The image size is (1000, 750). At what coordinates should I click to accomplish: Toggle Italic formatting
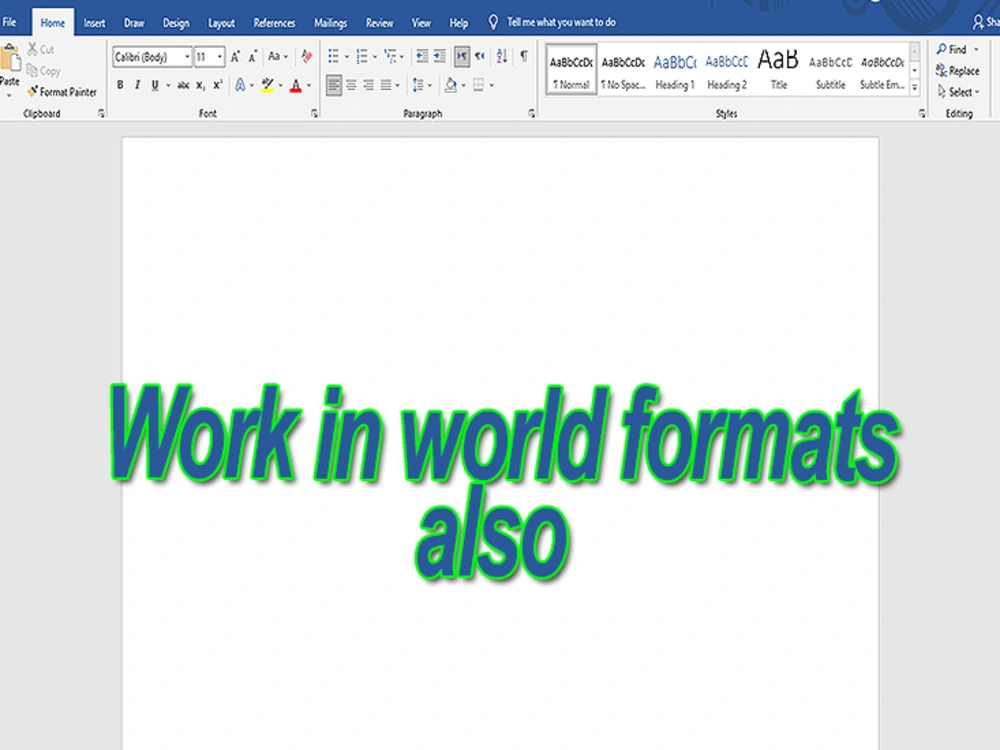pos(137,85)
